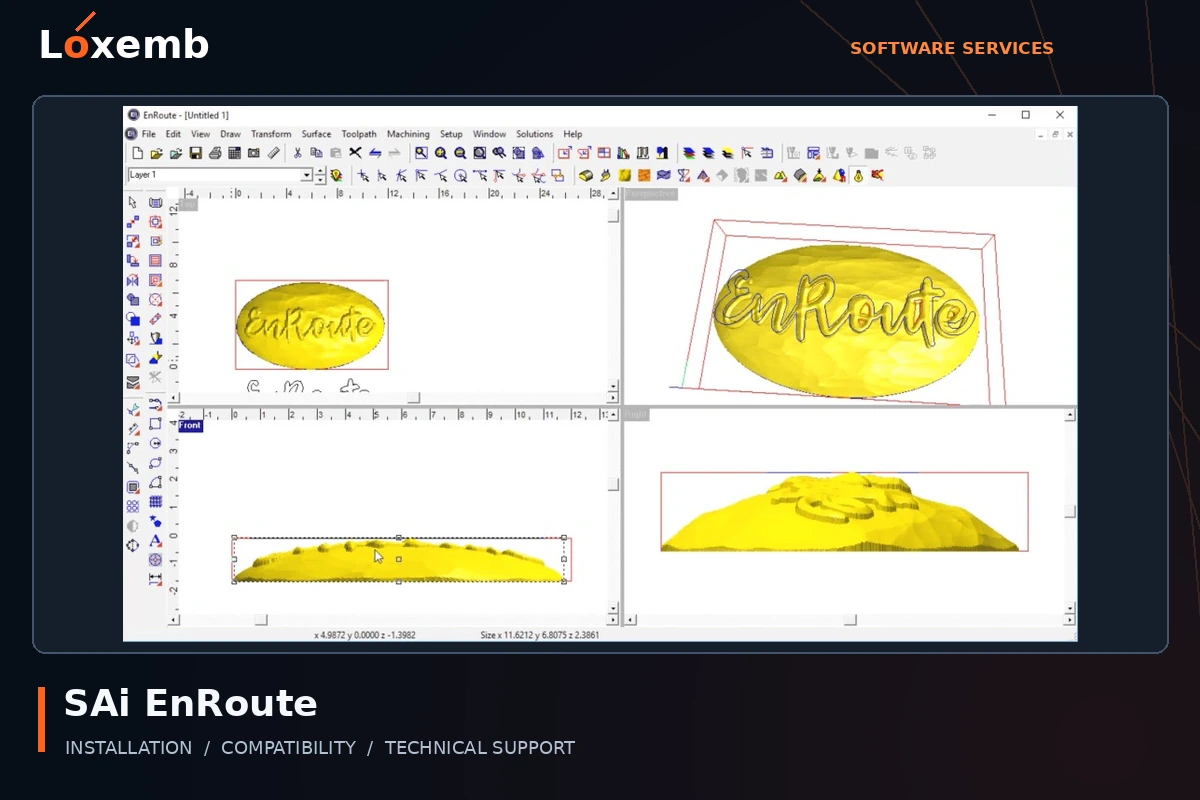
Task: Click the render lightbulb icon in relief toolbar
Action: pos(859,175)
